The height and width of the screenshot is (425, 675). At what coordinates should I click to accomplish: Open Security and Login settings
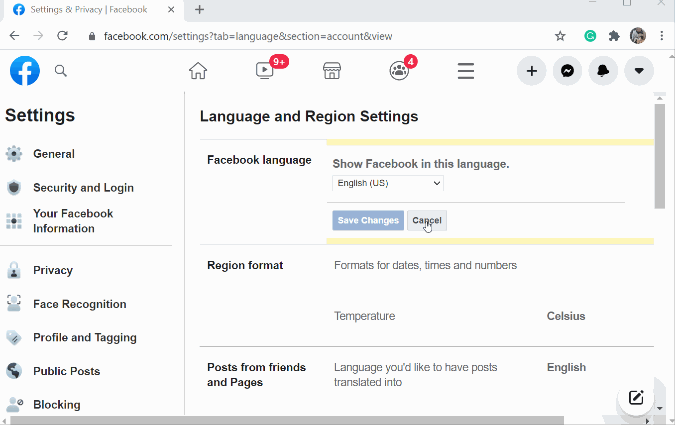pos(86,188)
